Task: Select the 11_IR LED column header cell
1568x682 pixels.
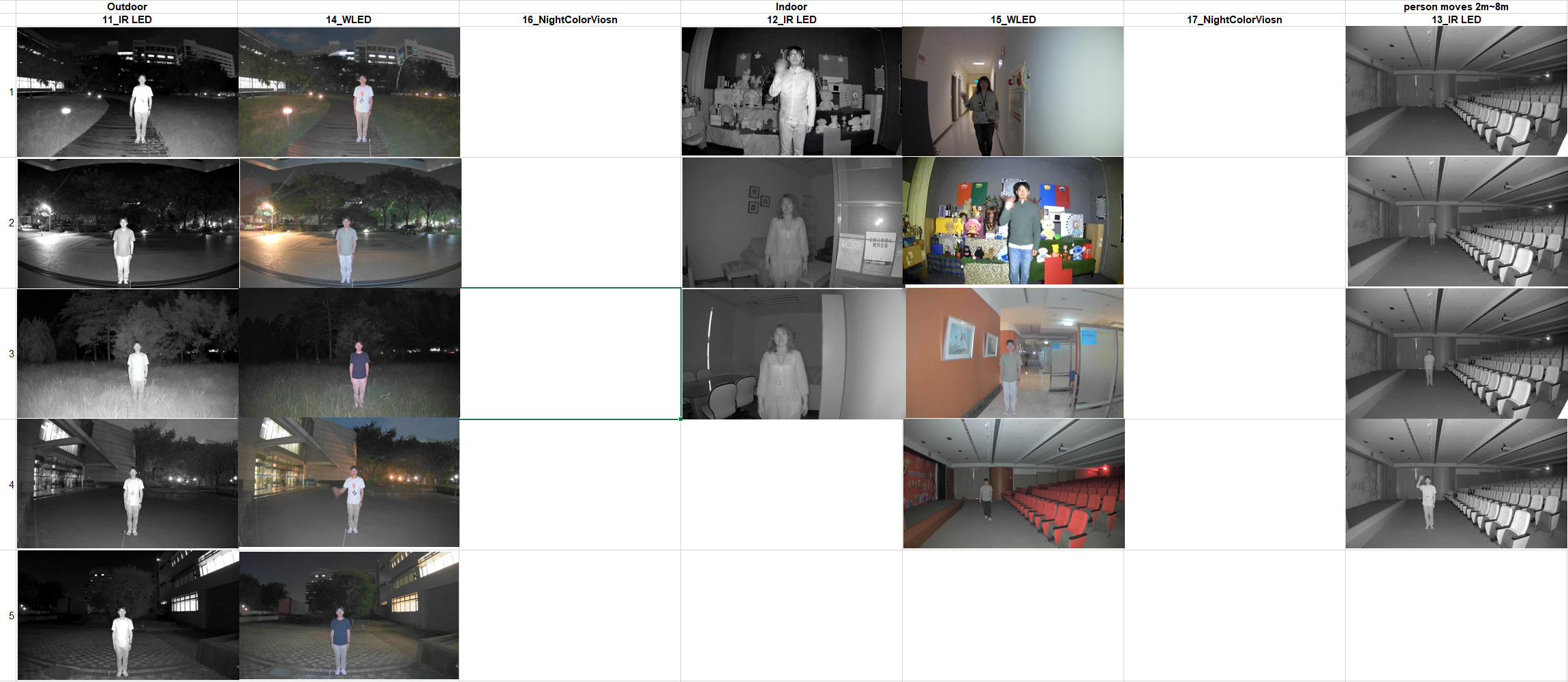Action: click(x=127, y=20)
